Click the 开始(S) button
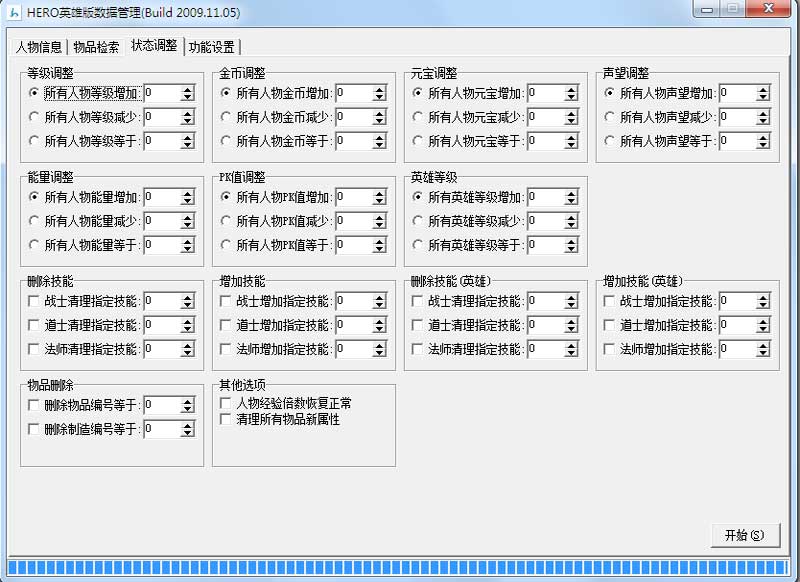The image size is (800, 582). pos(744,535)
